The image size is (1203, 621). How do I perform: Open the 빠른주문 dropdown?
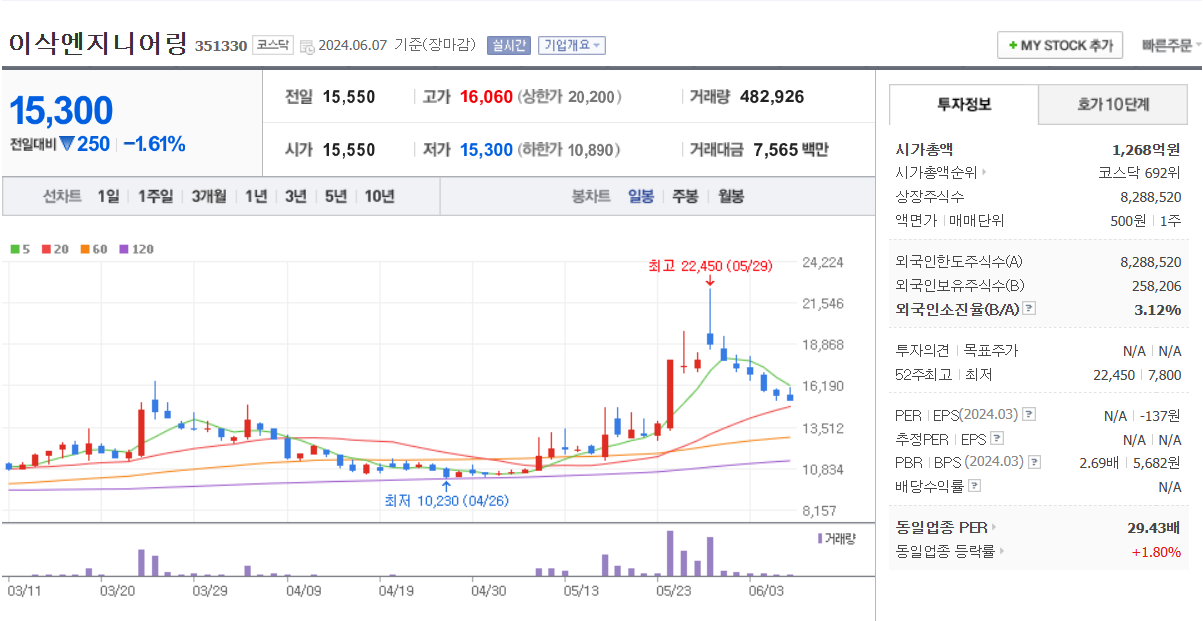1171,46
